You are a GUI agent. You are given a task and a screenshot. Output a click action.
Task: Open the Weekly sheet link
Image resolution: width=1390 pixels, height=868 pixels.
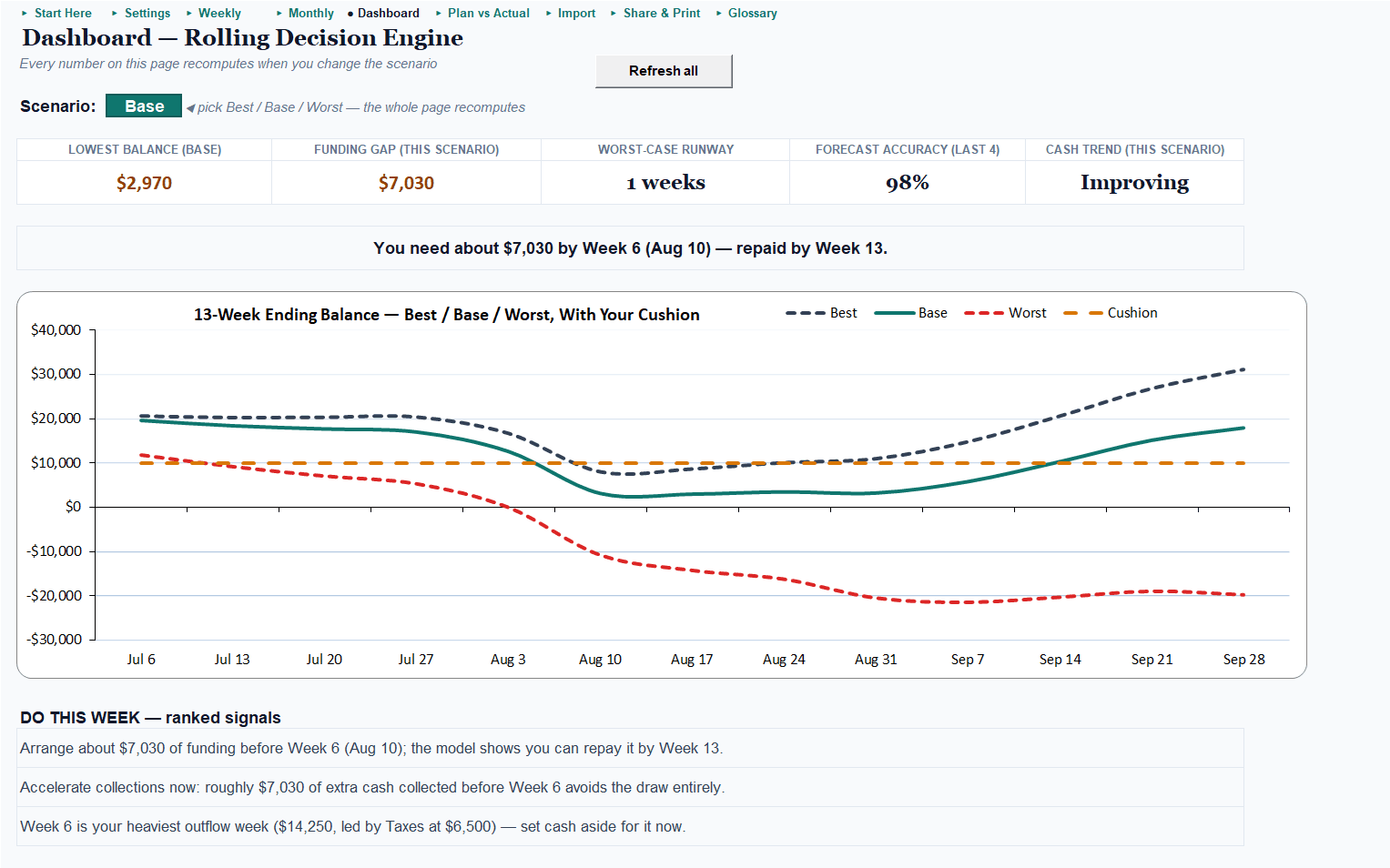click(219, 13)
